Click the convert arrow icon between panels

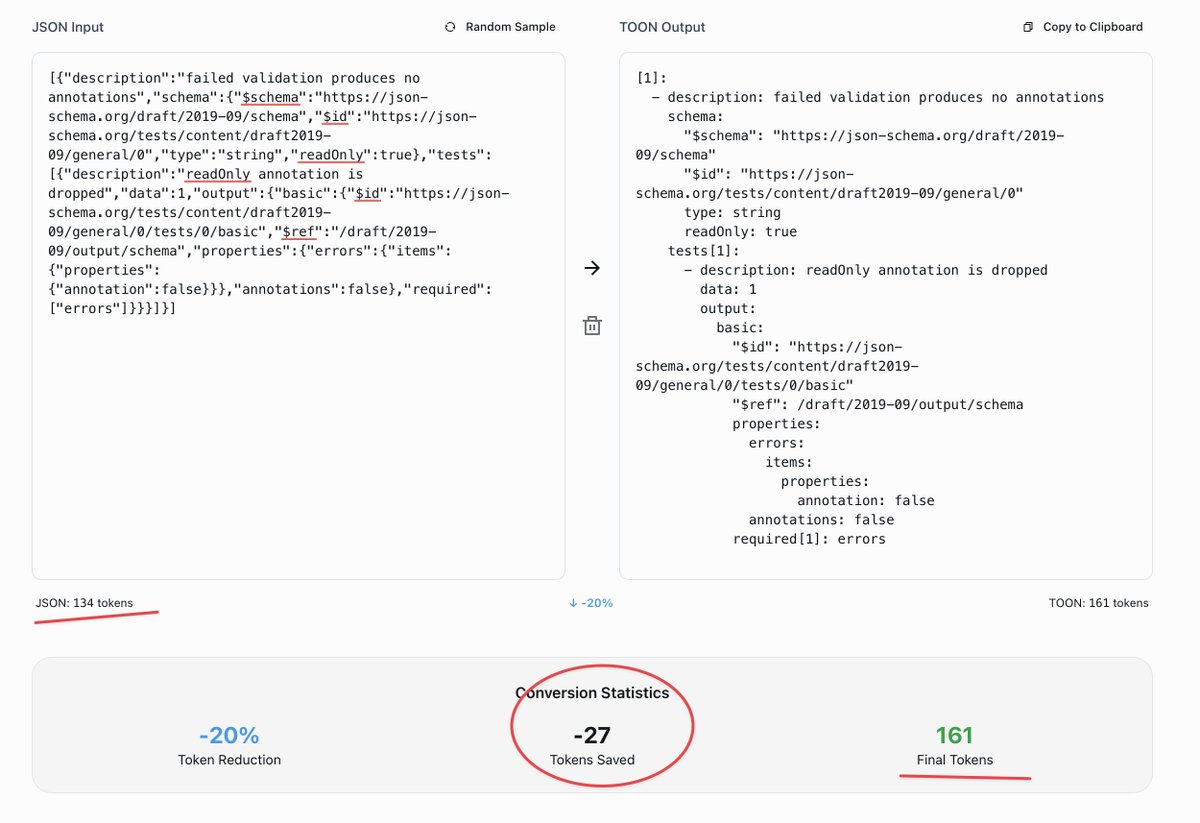coord(592,268)
